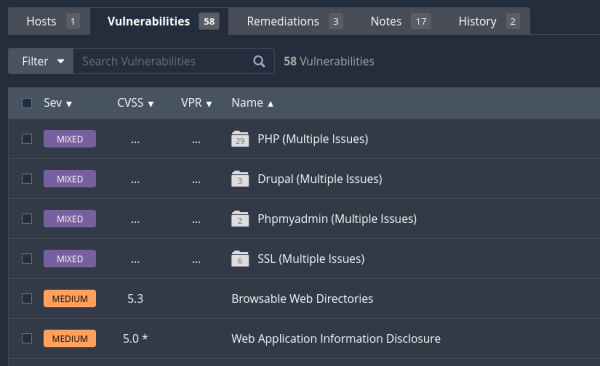Open Drupal (Multiple Issues) entry
600x366 pixels.
pyautogui.click(x=320, y=179)
